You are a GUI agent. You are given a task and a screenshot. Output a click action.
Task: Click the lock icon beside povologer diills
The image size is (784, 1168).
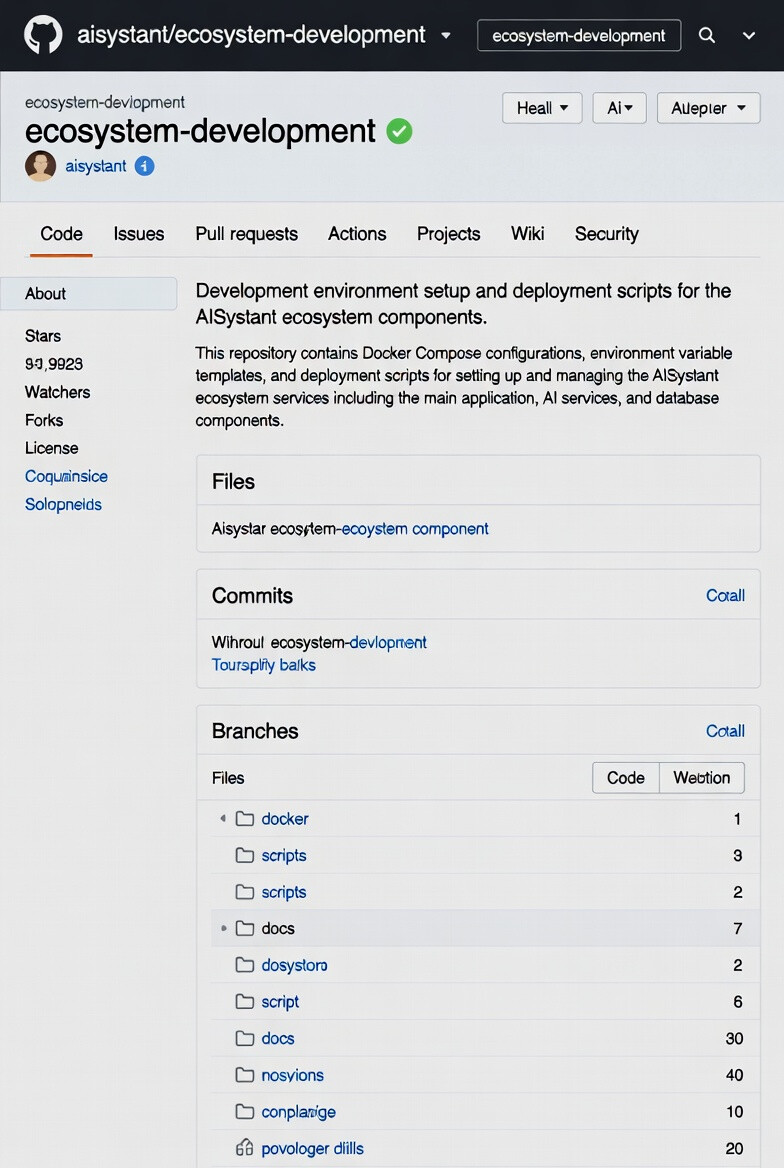244,1148
